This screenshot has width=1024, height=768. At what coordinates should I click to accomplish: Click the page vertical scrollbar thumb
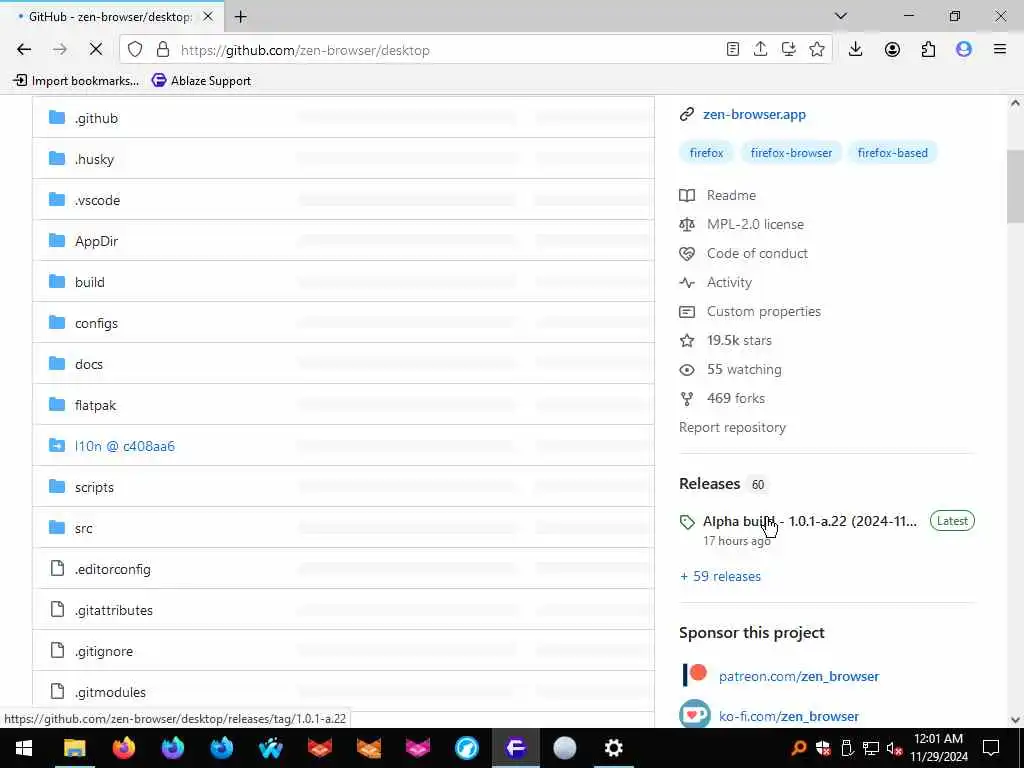coord(1015,187)
